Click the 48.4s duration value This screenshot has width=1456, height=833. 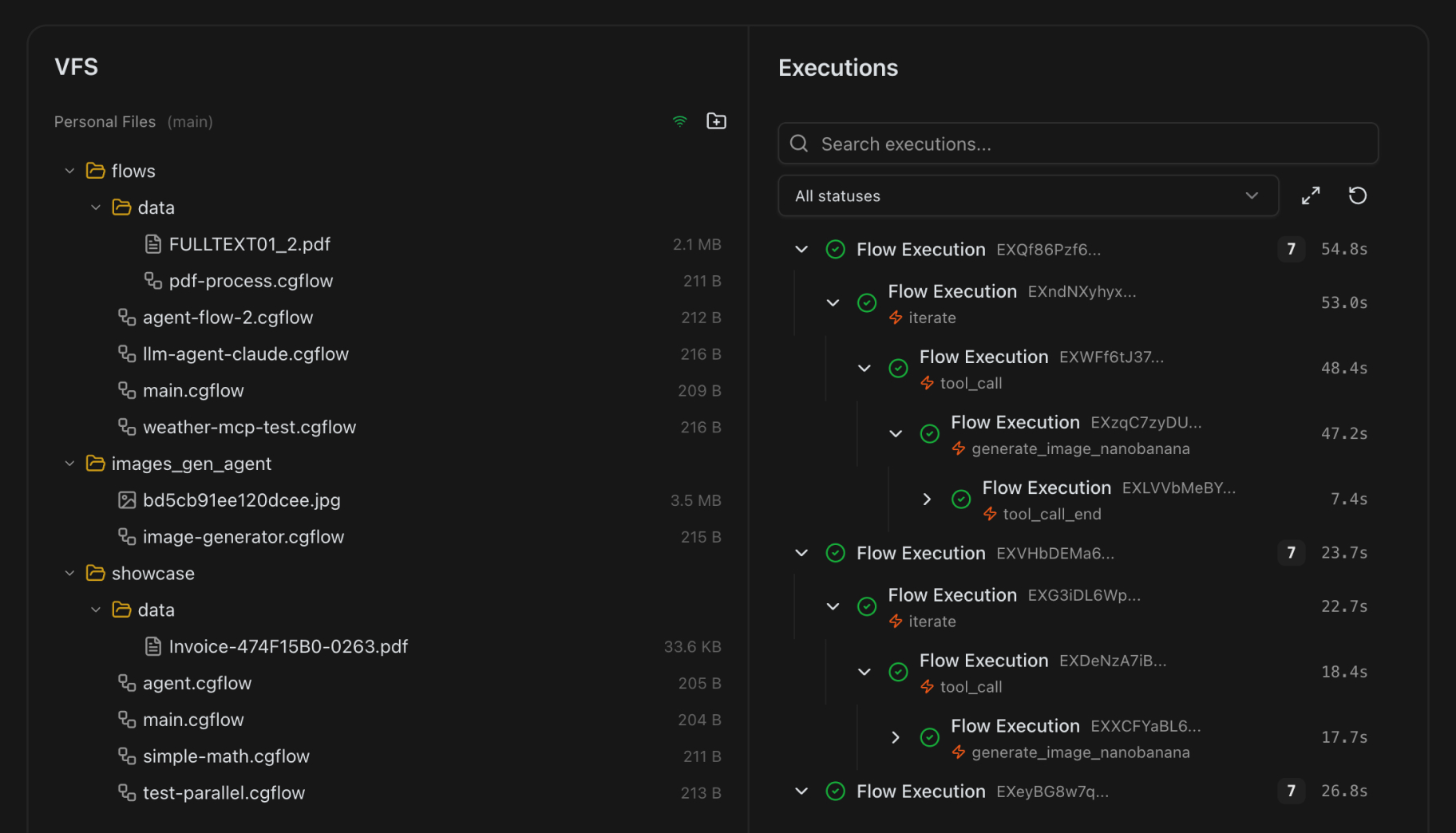tap(1344, 369)
